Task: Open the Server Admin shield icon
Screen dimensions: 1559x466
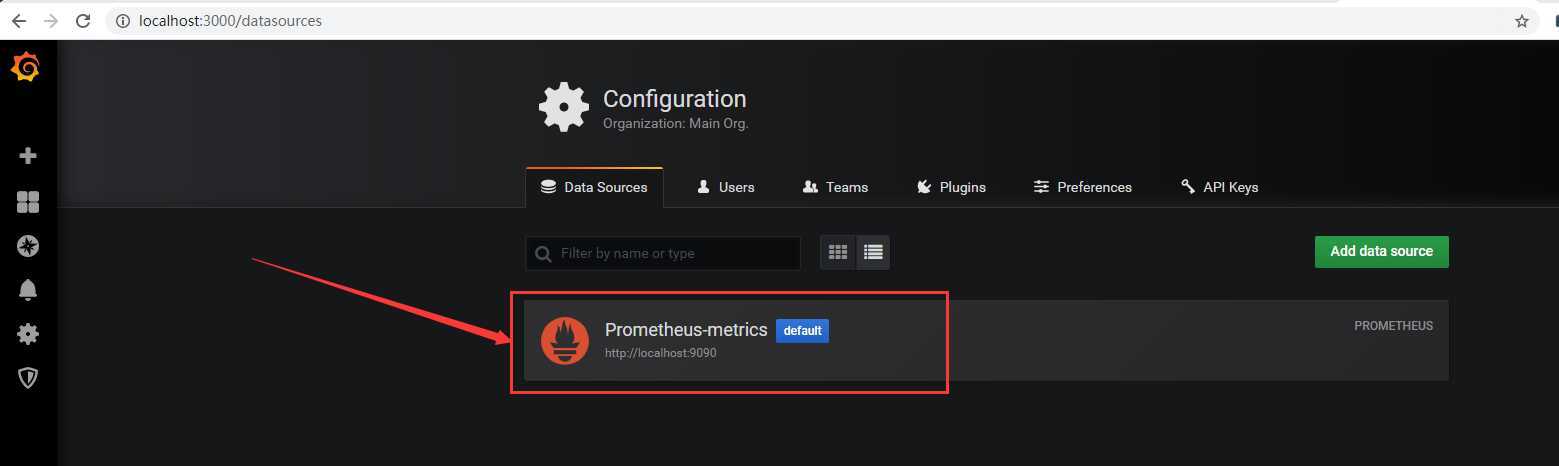Action: (x=28, y=377)
